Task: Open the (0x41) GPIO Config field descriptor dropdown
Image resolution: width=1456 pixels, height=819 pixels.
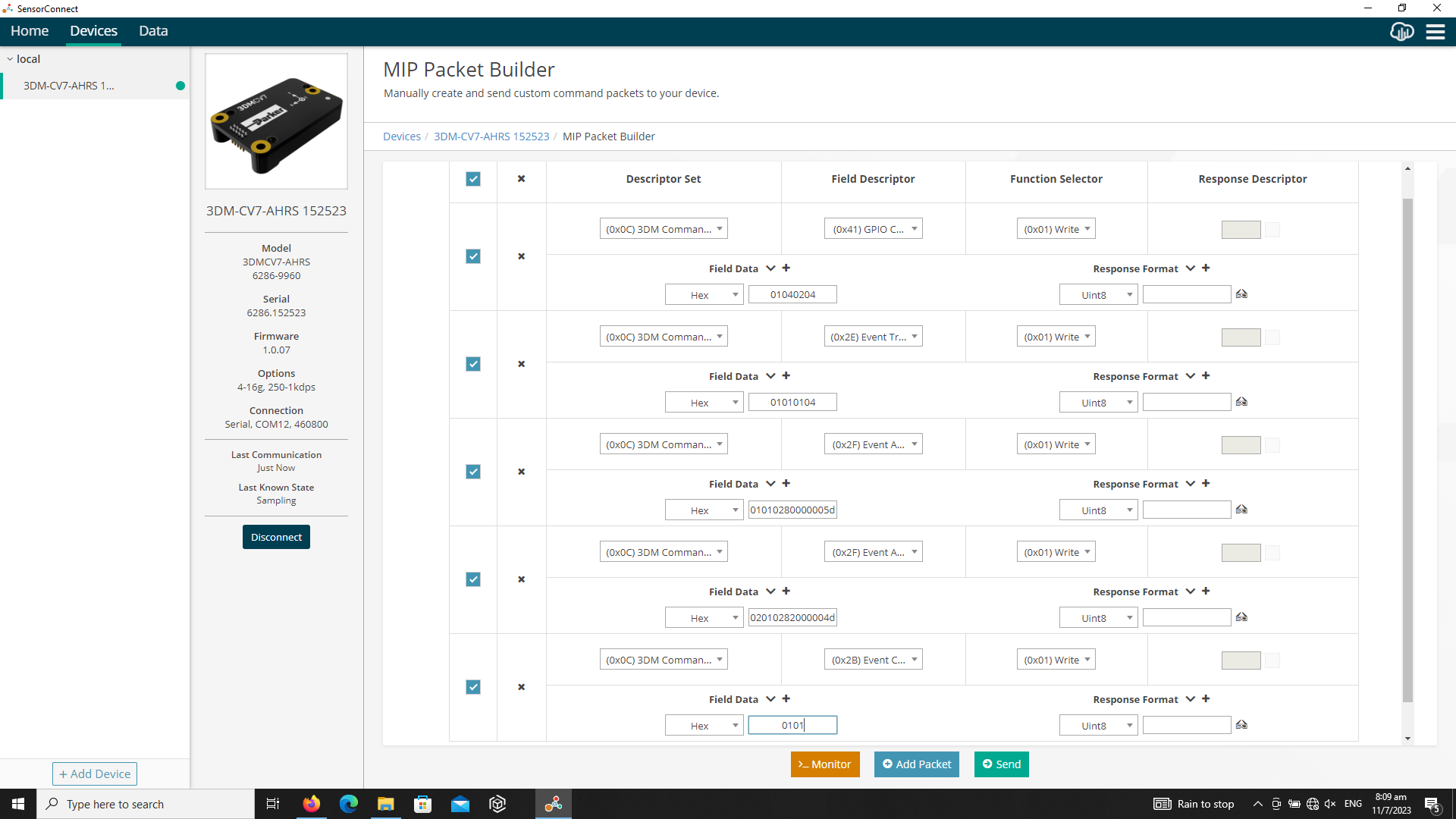Action: pyautogui.click(x=873, y=228)
